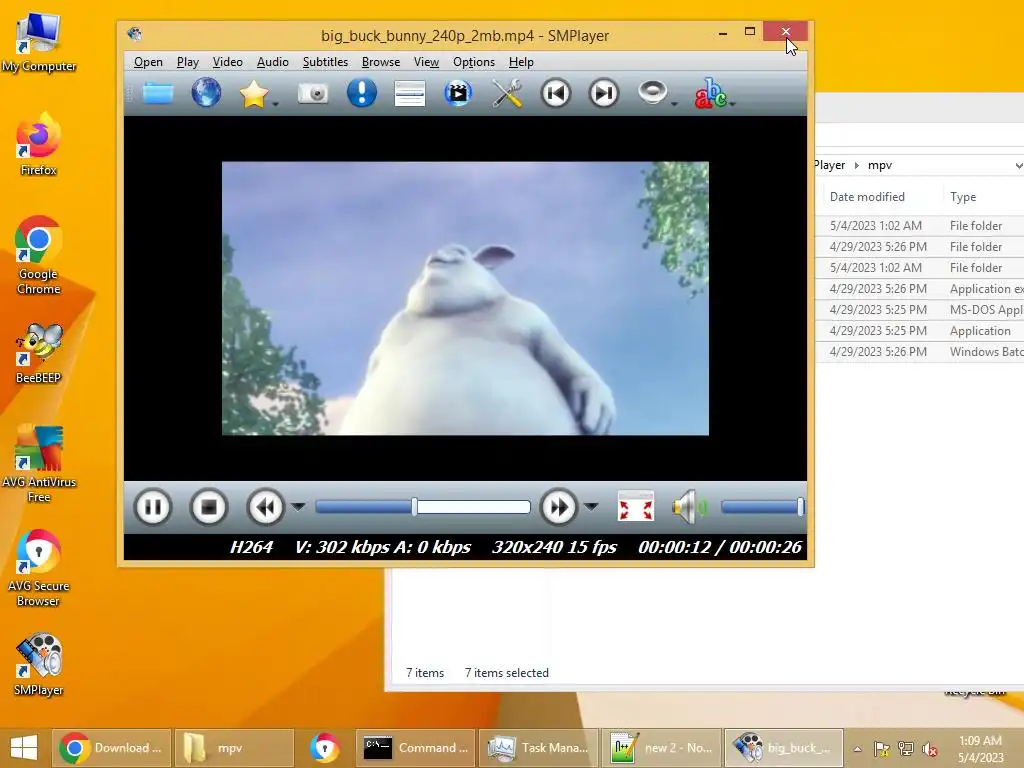This screenshot has height=768, width=1024.
Task: Show hidden tray icons arrow
Action: tap(857, 749)
